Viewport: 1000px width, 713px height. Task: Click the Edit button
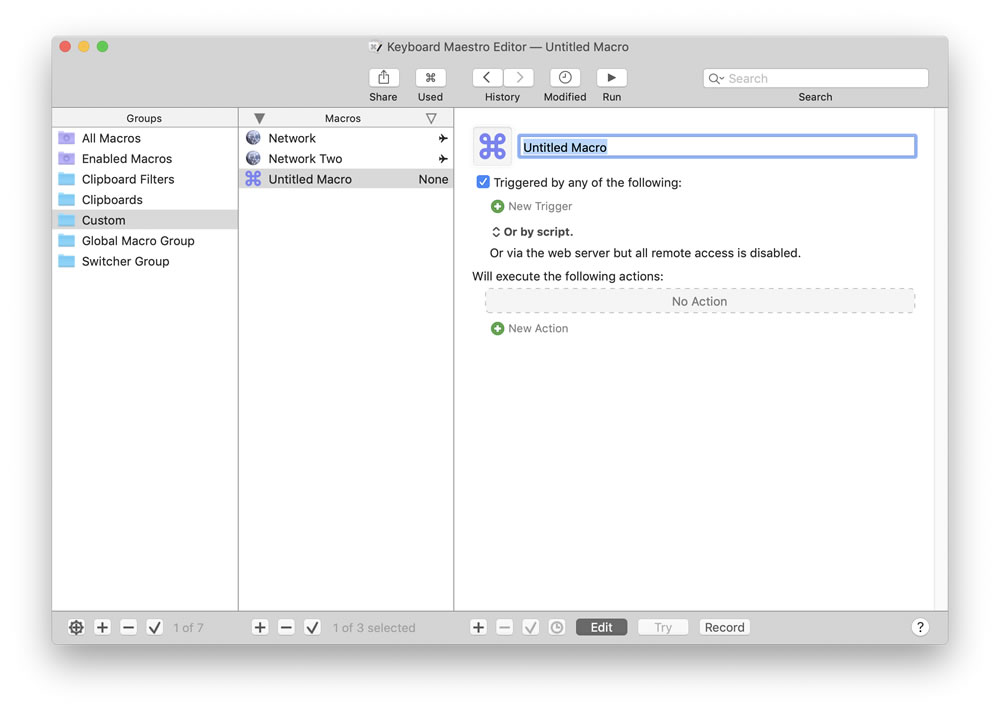[601, 628]
